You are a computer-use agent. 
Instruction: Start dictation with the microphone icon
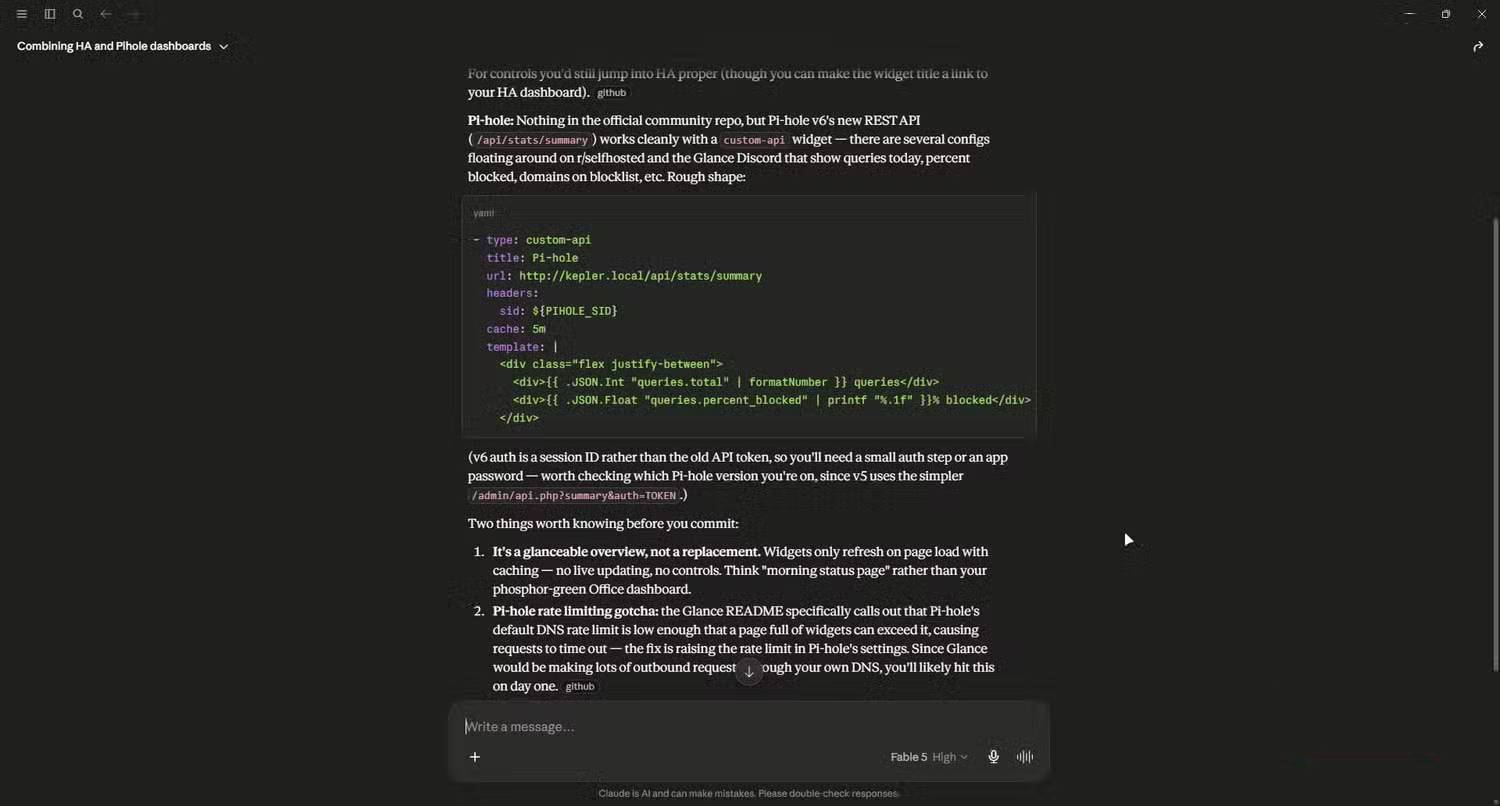993,757
